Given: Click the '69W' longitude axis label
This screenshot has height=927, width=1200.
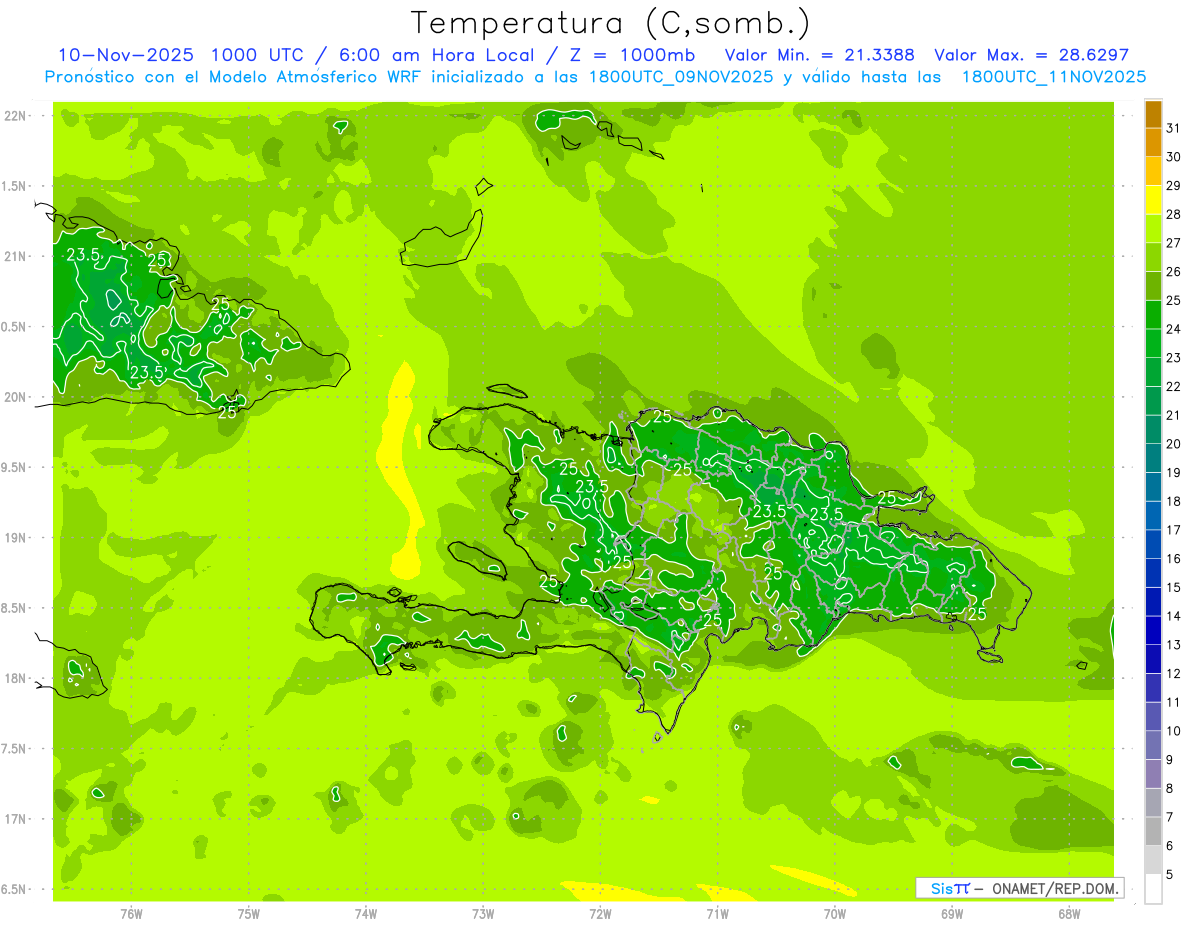Looking at the screenshot, I should 952,913.
